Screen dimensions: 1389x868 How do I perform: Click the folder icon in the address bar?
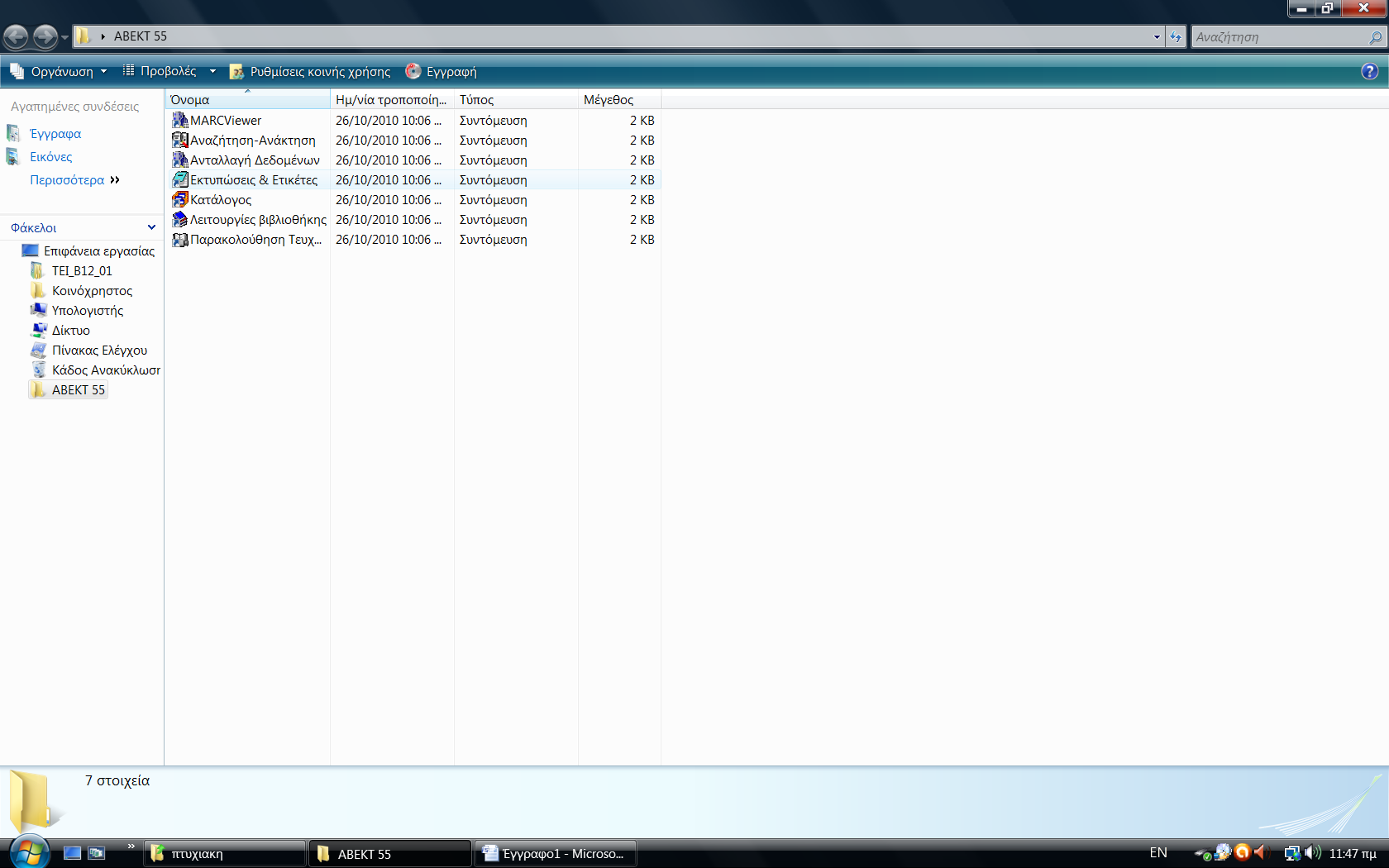[x=84, y=36]
